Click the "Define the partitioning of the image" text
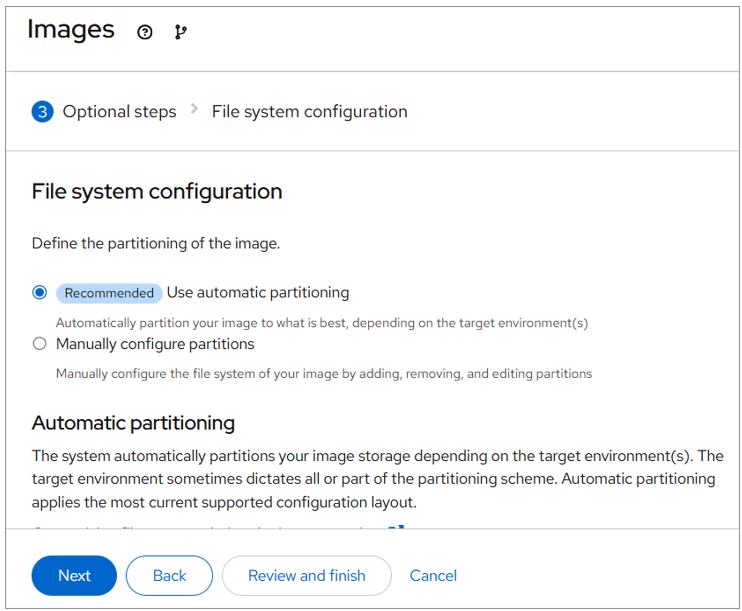The image size is (742, 611). (x=153, y=243)
